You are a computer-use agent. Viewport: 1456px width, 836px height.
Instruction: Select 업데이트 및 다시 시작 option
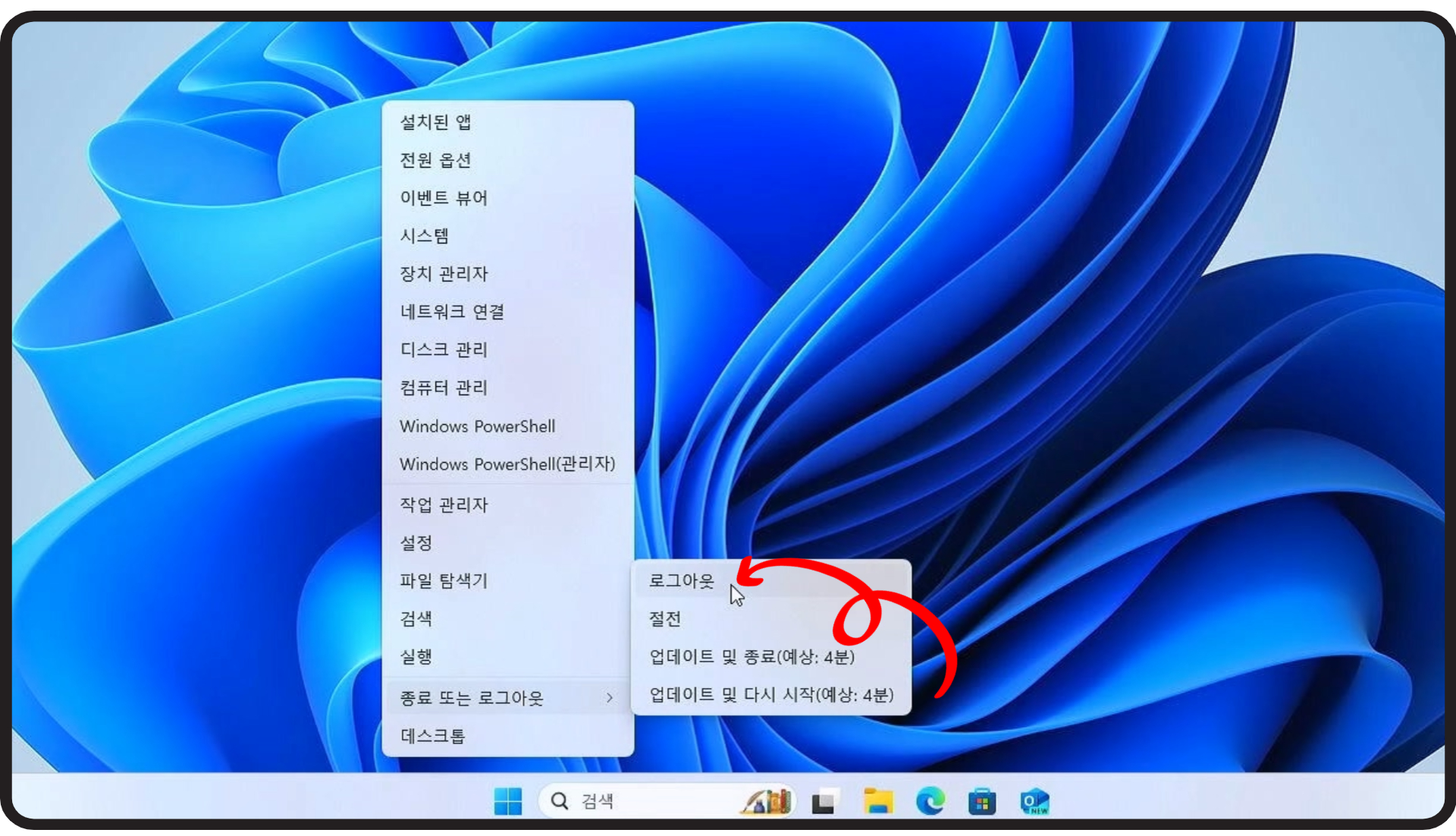[770, 695]
